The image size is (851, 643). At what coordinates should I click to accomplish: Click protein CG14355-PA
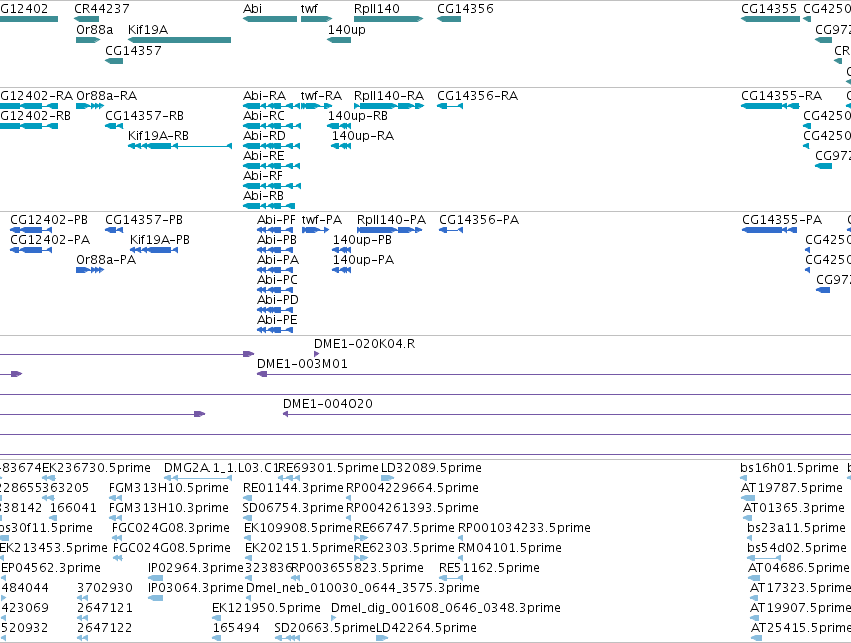coord(782,220)
